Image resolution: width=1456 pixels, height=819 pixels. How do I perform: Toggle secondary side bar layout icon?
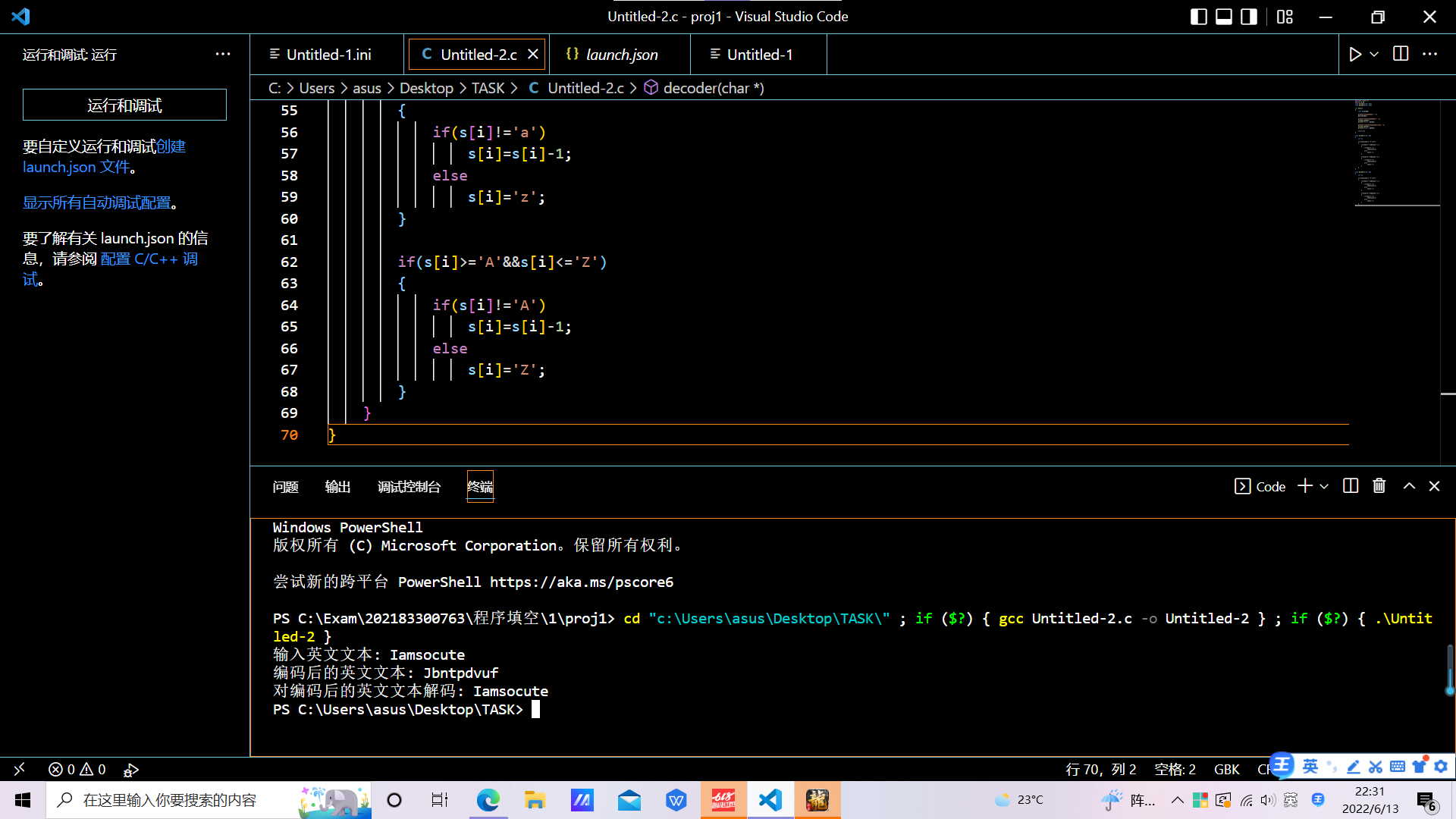(1249, 17)
